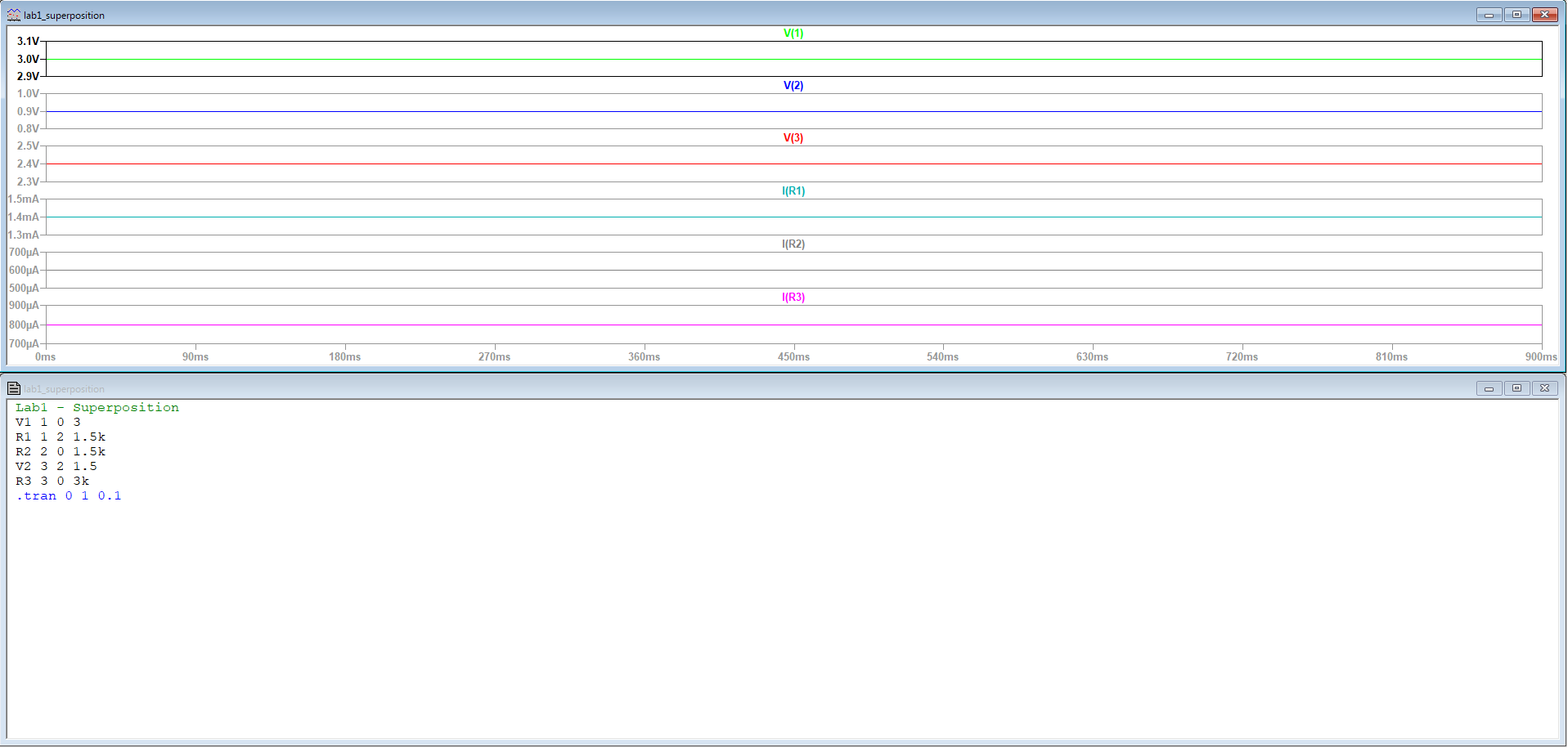Maximize the netlist editor window

click(1516, 388)
